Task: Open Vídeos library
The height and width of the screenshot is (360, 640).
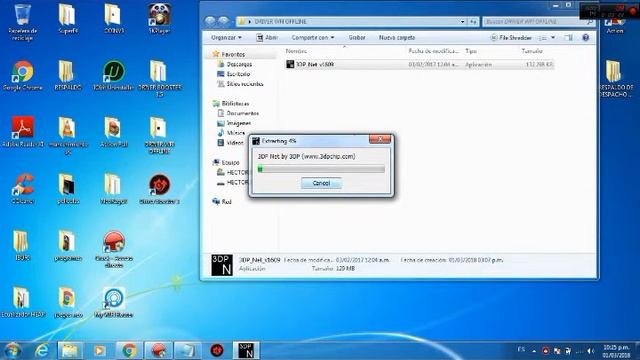Action: pos(235,143)
